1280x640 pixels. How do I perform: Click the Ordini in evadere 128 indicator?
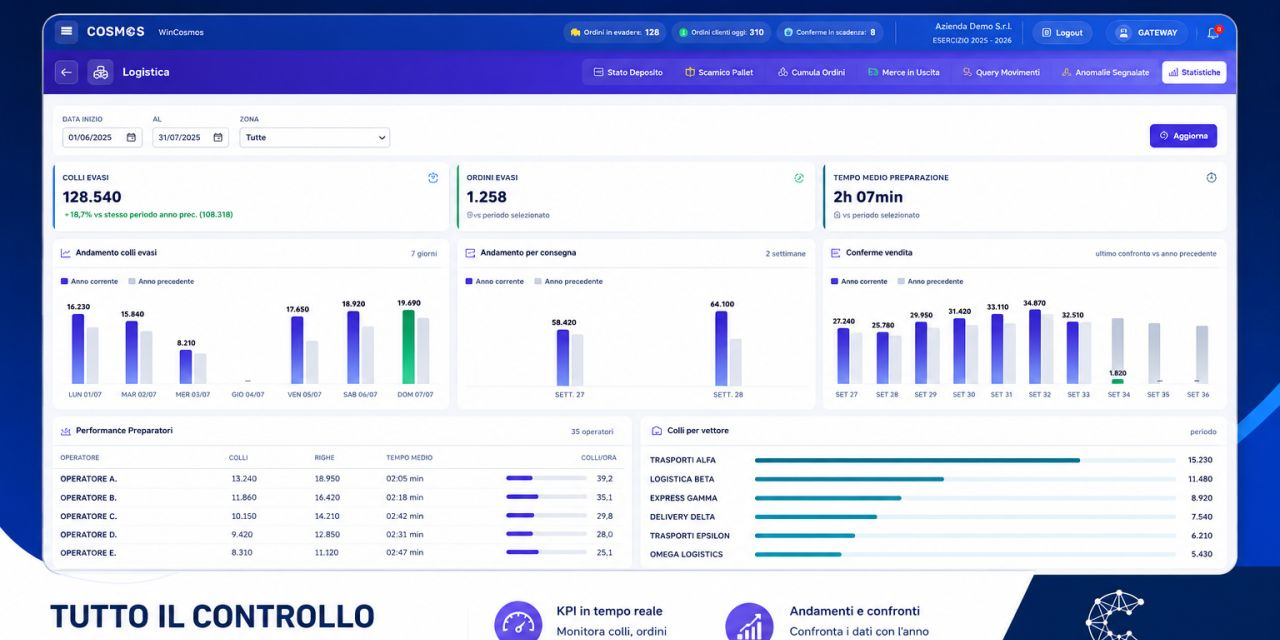(x=615, y=33)
